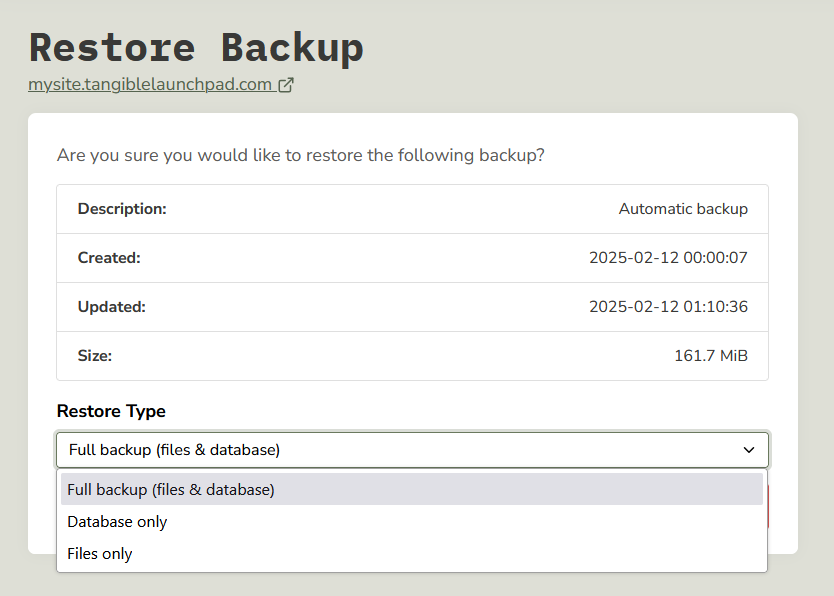834x596 pixels.
Task: Click the updated timestamp 2025-02-12 01:10:36
Action: tap(668, 307)
